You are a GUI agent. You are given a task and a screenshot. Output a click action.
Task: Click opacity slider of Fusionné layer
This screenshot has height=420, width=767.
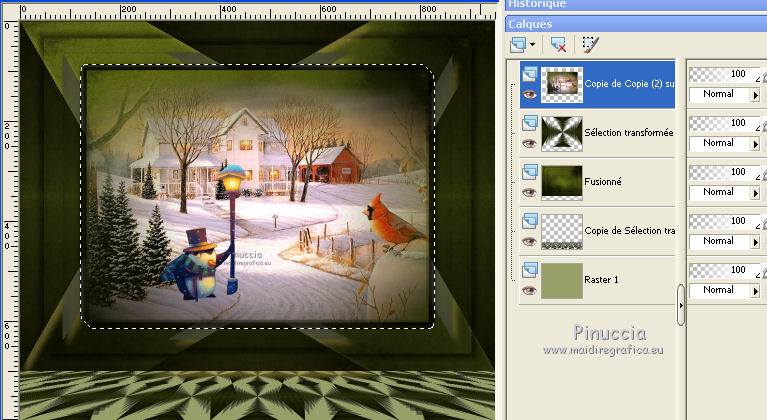click(x=724, y=172)
